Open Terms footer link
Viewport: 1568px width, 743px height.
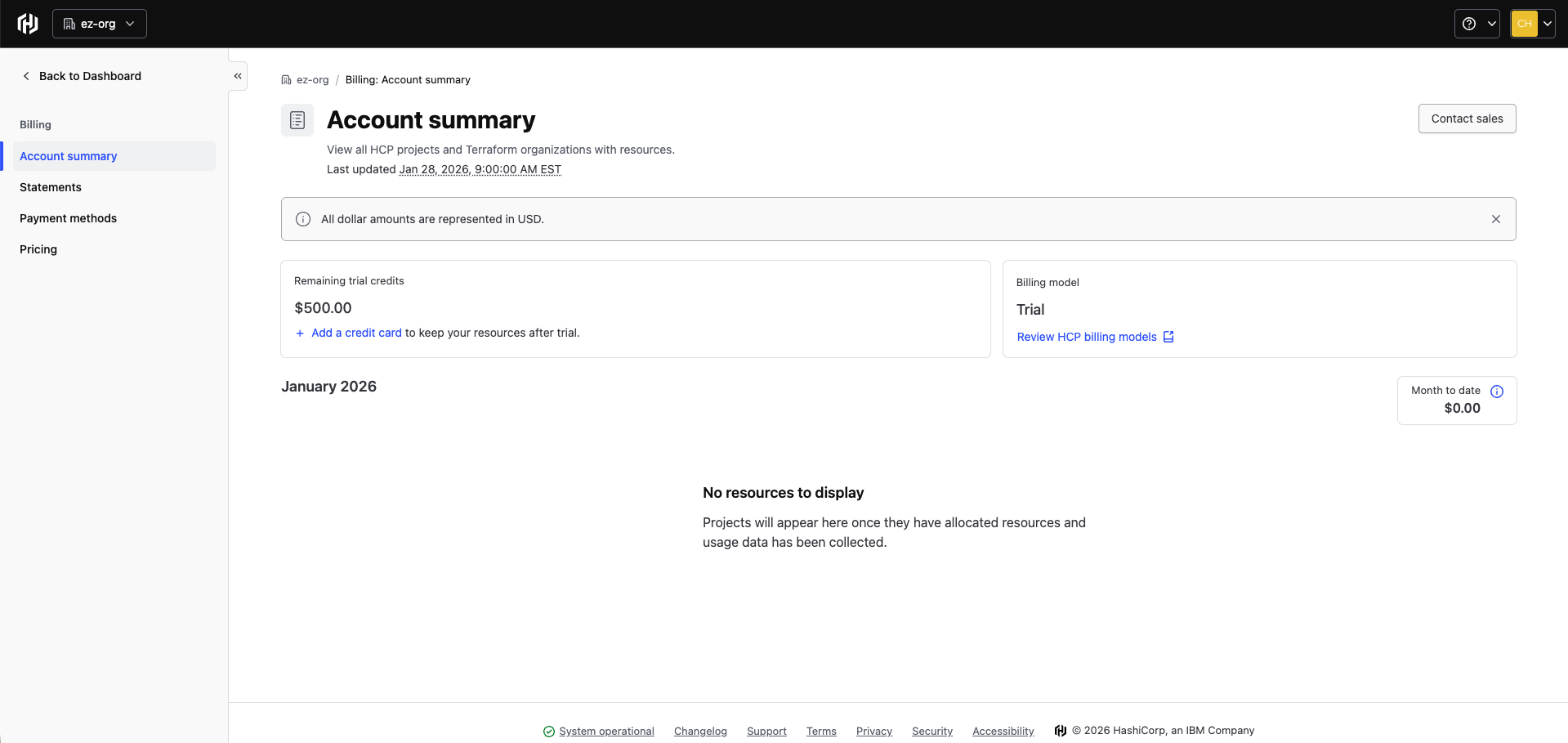coord(821,732)
